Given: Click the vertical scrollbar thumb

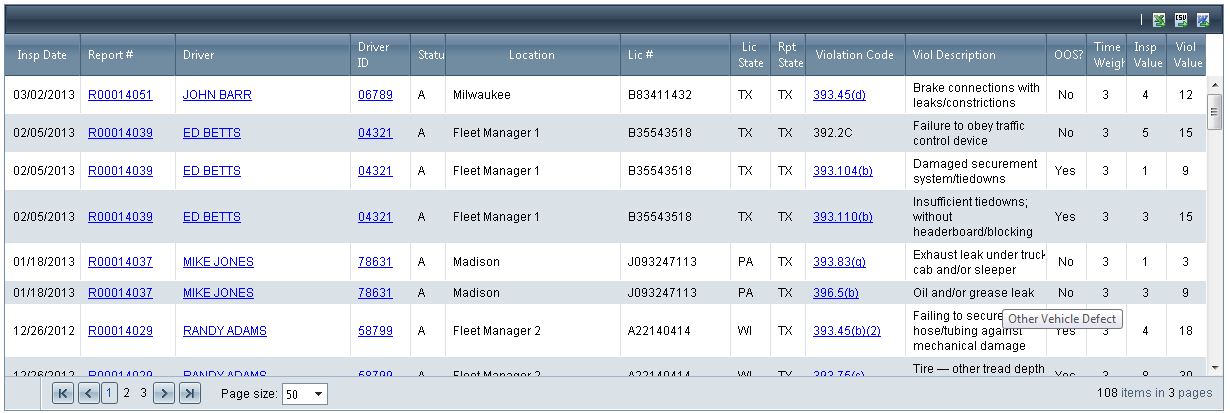Looking at the screenshot, I should point(1215,111).
